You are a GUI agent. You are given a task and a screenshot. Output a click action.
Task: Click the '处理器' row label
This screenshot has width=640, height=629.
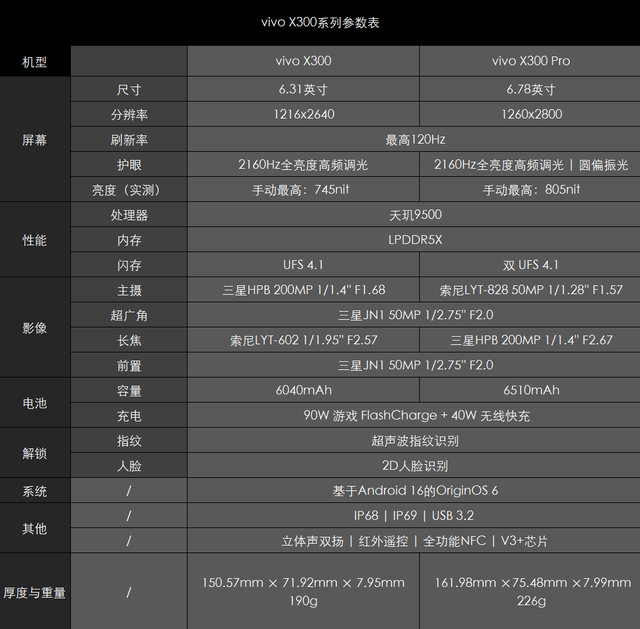[129, 215]
